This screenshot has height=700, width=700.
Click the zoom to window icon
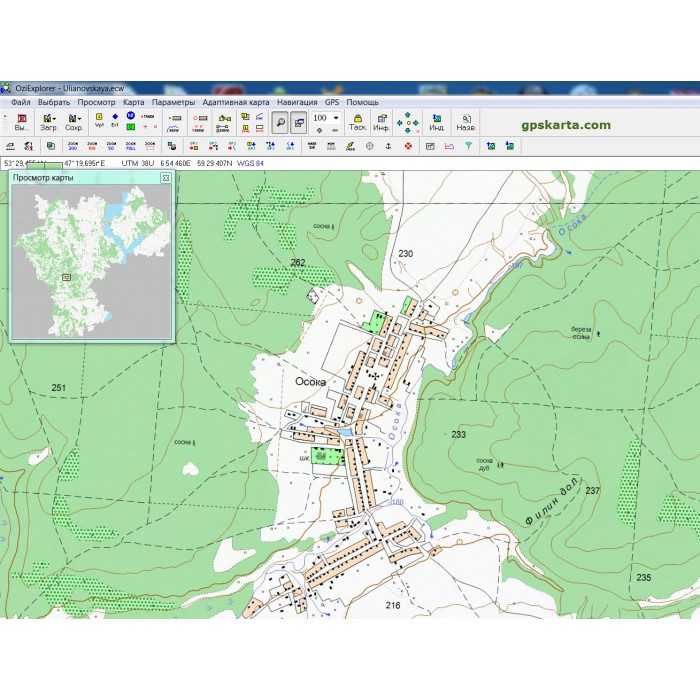click(x=150, y=146)
